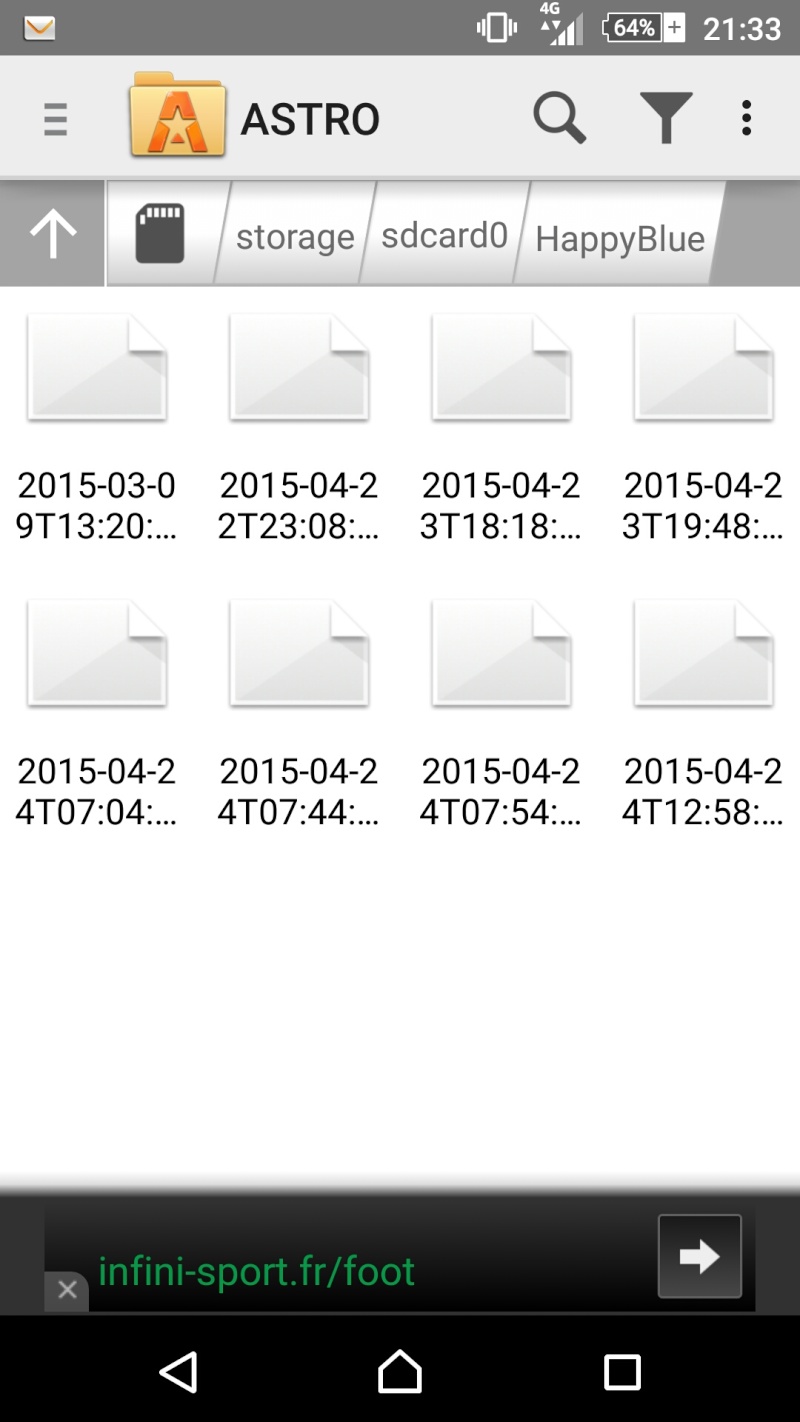The height and width of the screenshot is (1422, 800).
Task: Open the three-dot overflow menu
Action: point(746,119)
